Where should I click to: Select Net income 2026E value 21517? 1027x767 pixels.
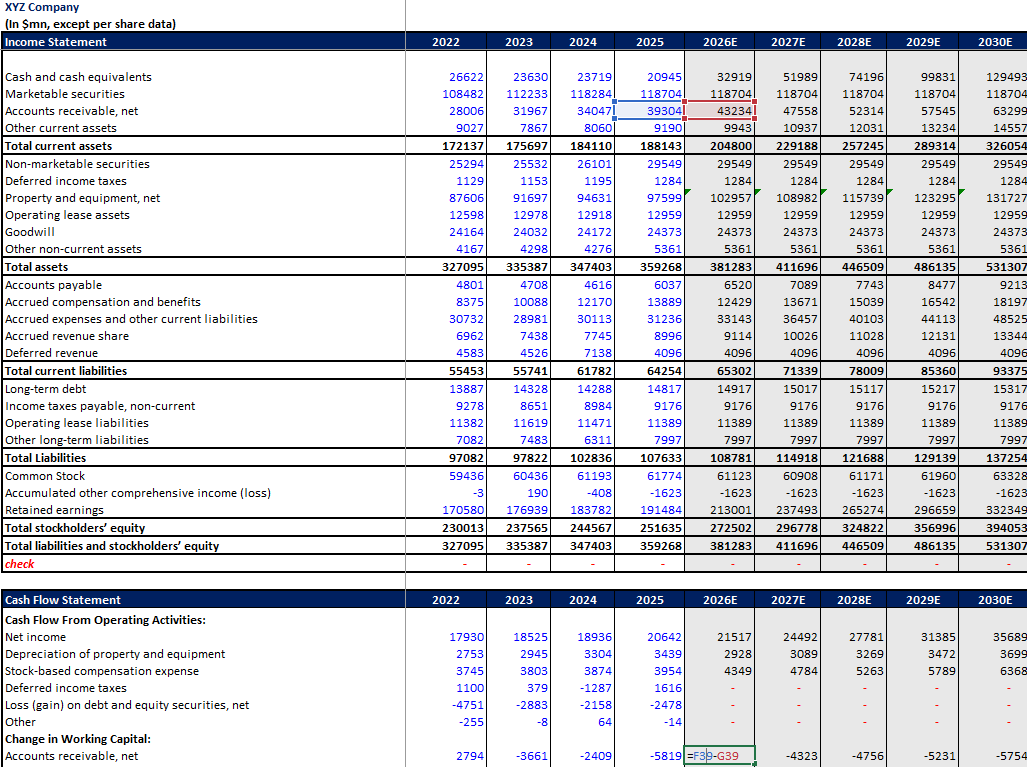[719, 637]
